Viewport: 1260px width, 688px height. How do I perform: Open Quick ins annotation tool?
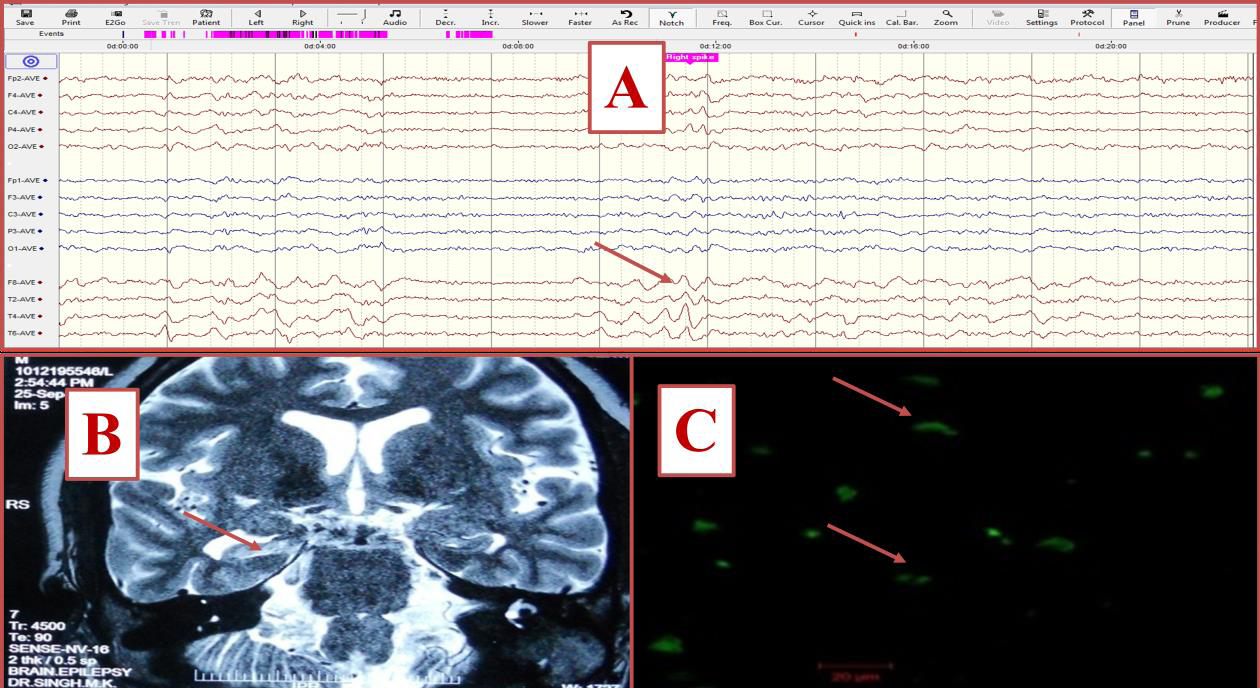pos(857,17)
